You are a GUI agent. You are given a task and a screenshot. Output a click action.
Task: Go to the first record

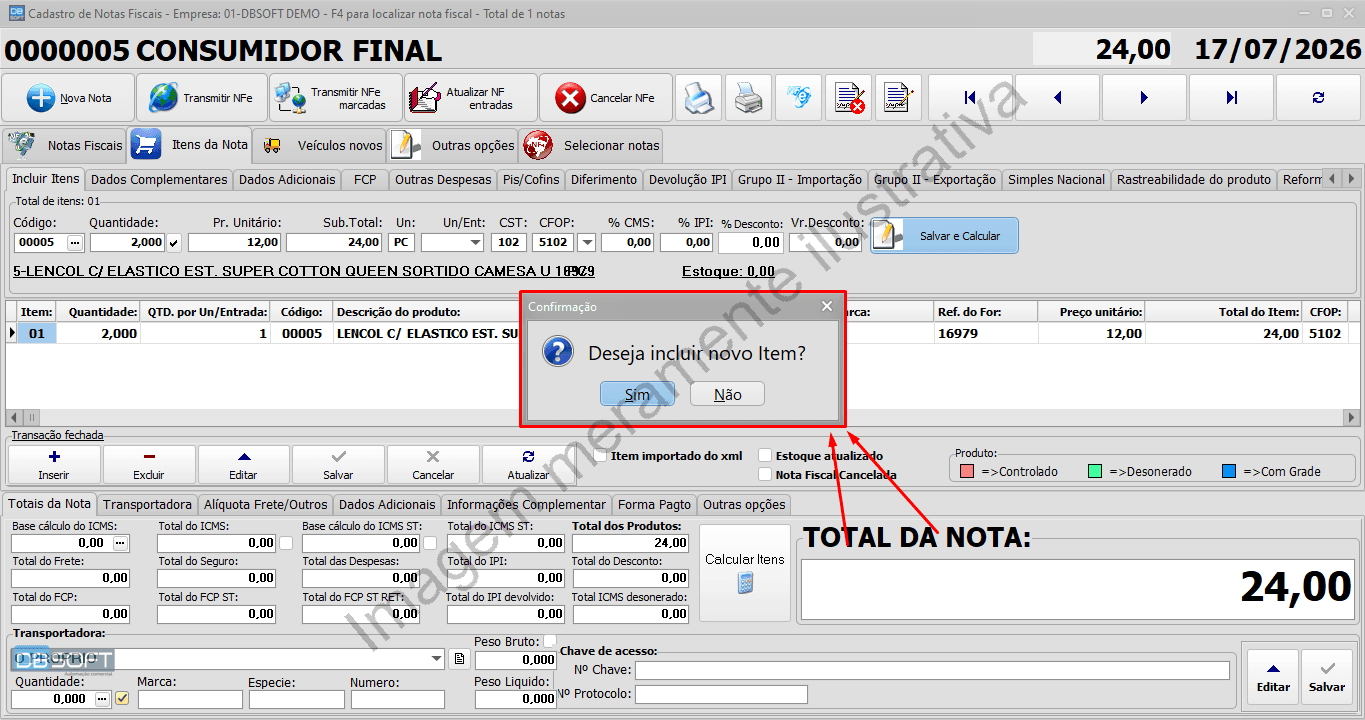point(970,98)
